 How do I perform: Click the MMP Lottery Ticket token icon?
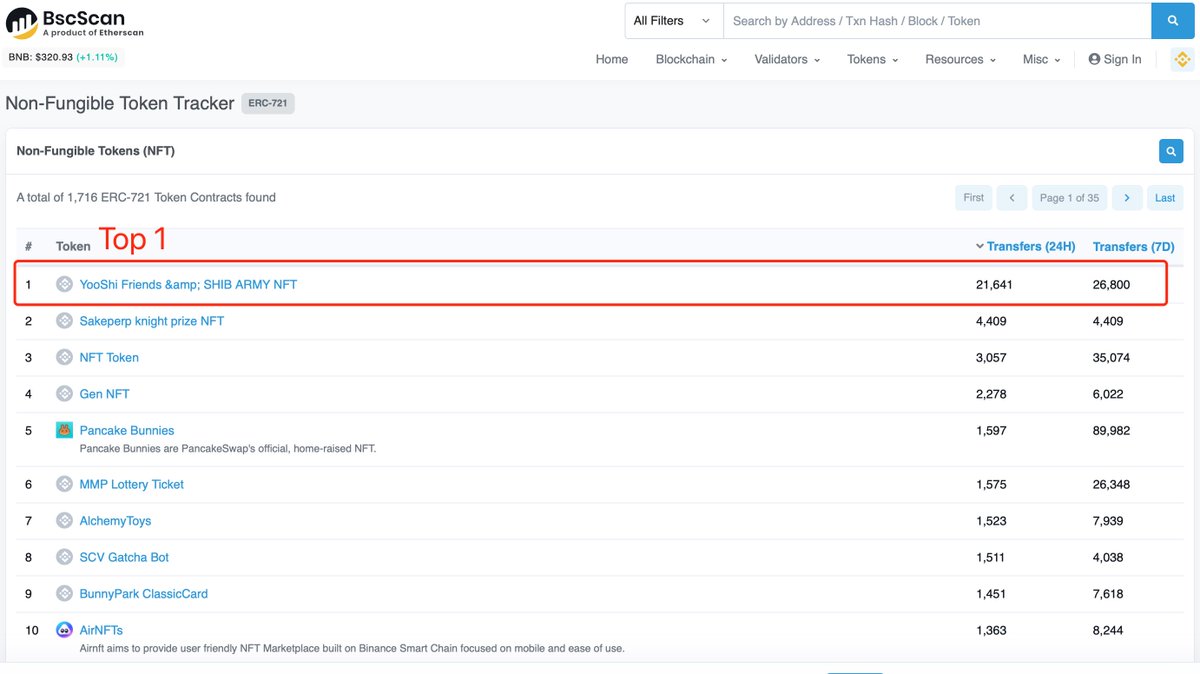(x=64, y=483)
